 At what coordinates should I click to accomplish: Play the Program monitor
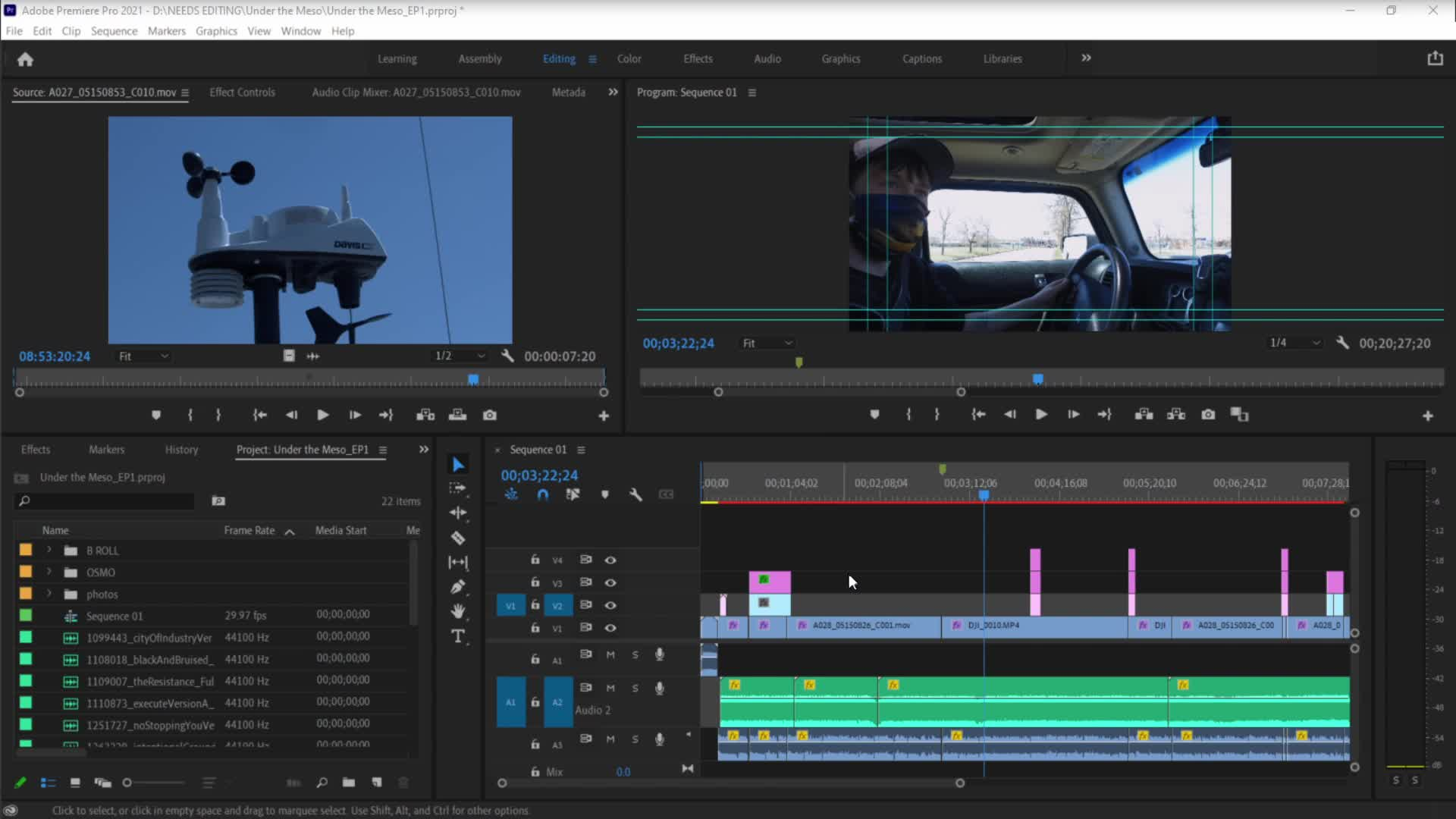point(1040,415)
